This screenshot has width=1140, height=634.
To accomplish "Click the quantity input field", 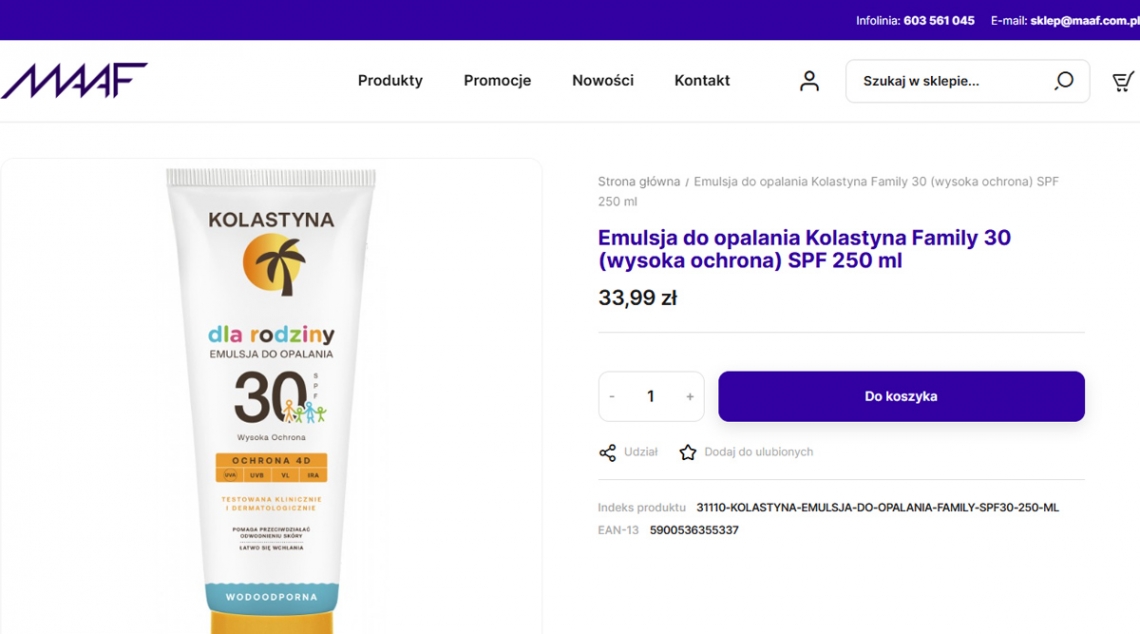I will click(650, 397).
